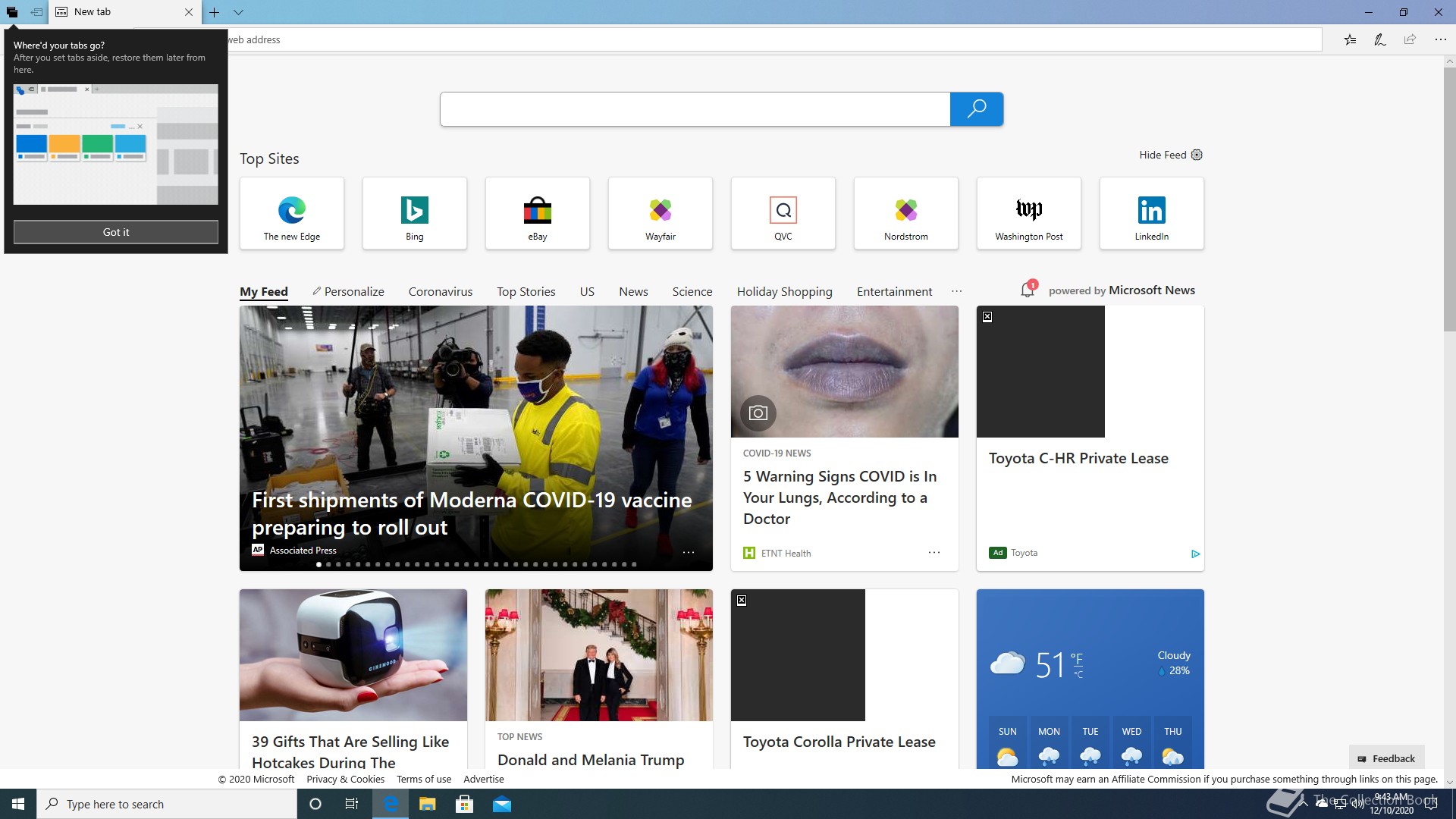
Task: Open Toyota C-HR Private Lease ad
Action: pos(1078,458)
